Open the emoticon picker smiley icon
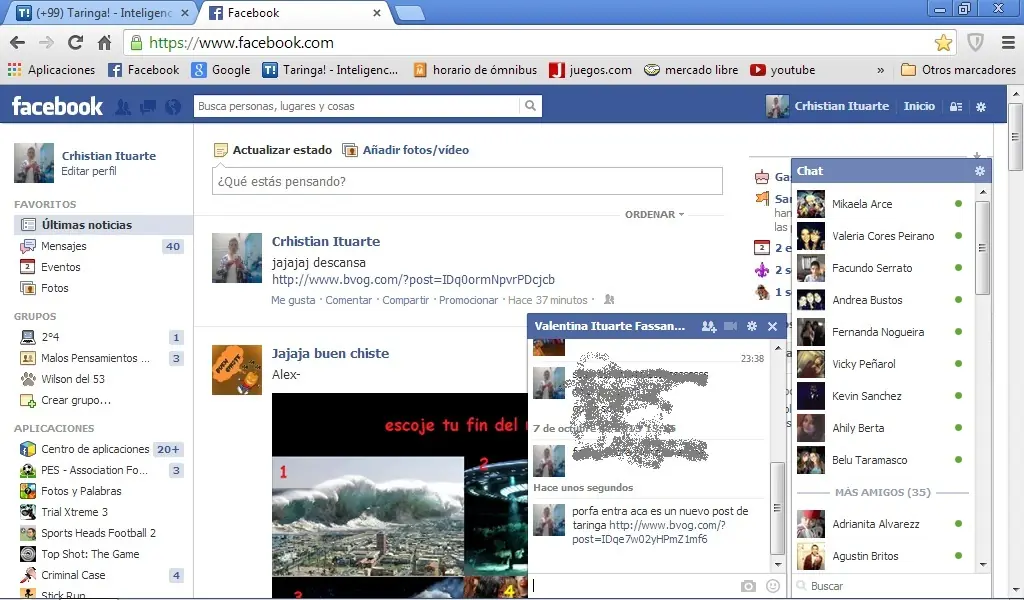This screenshot has width=1024, height=600. [773, 586]
